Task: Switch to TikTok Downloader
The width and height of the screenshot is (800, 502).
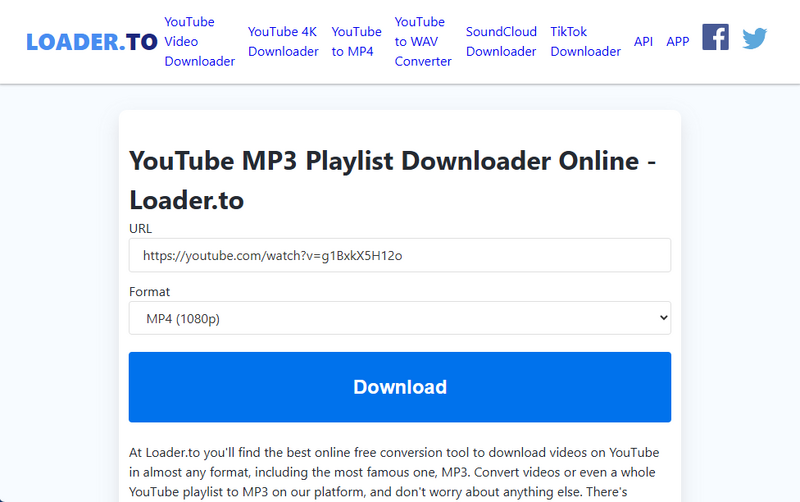Action: (x=585, y=42)
